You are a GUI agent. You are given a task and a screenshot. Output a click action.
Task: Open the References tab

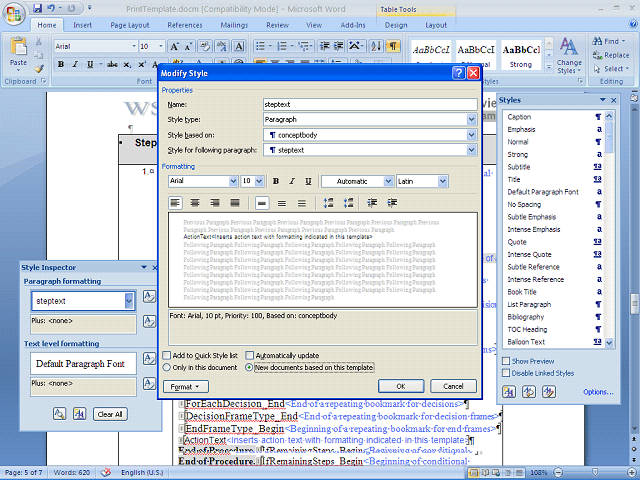click(x=184, y=25)
